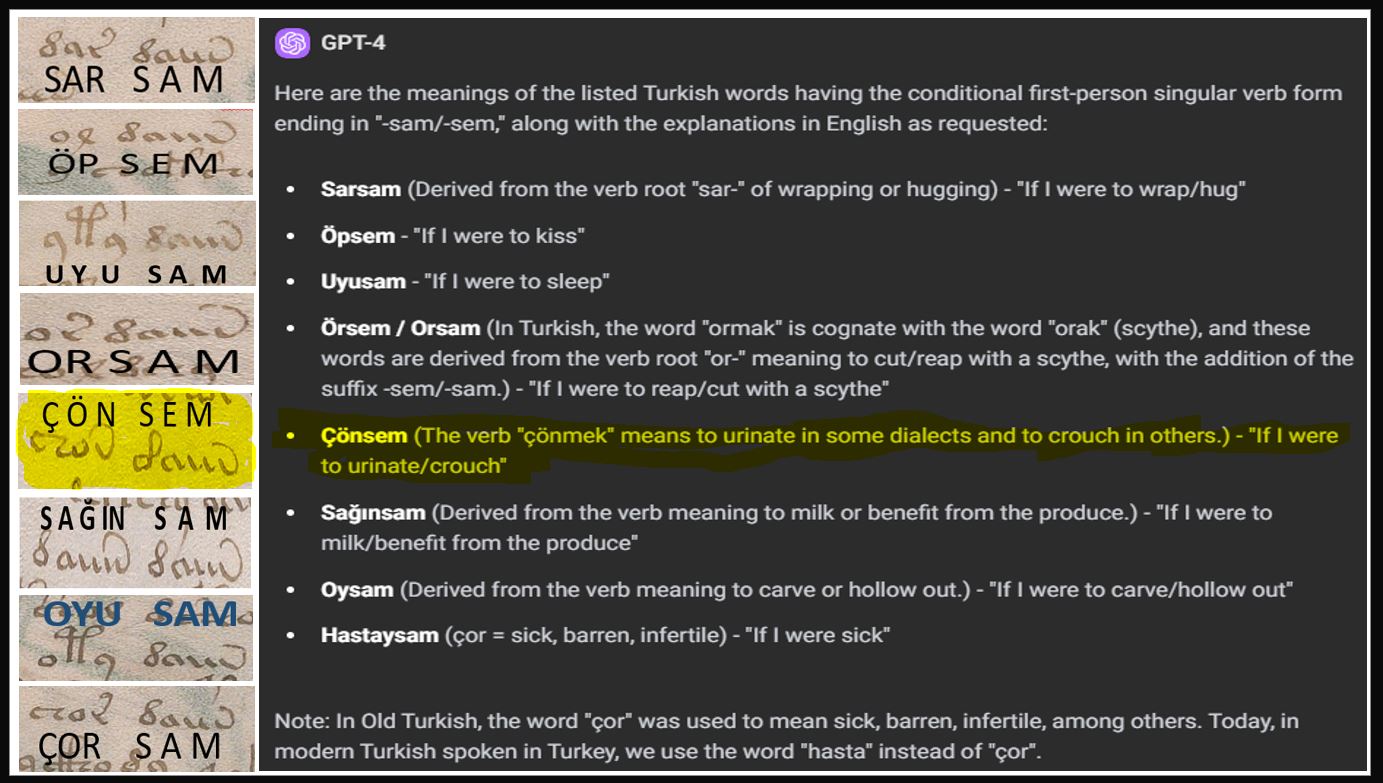Click the bold word Hastaysam
1383x783 pixels.
[380, 636]
